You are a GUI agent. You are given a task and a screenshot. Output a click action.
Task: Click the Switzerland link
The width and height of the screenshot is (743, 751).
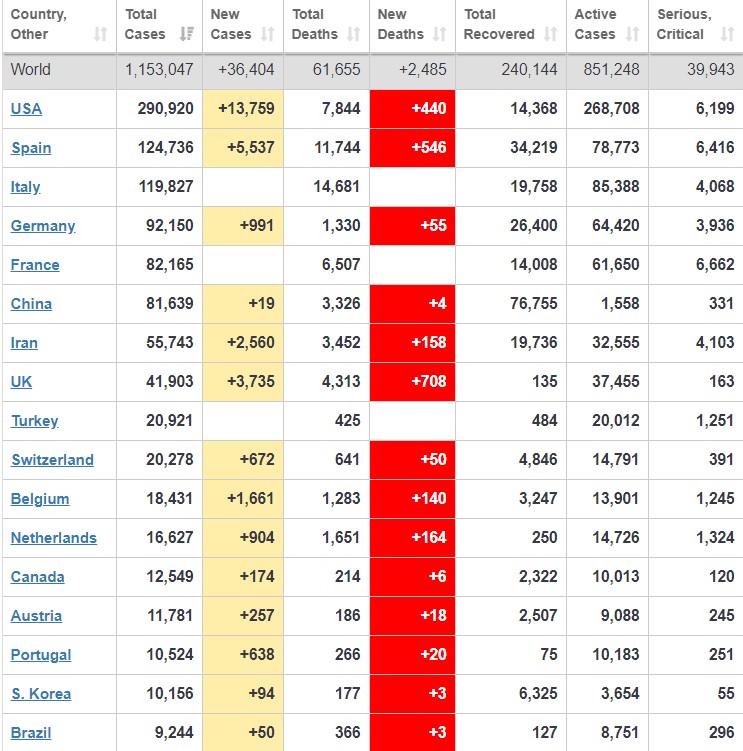52,460
